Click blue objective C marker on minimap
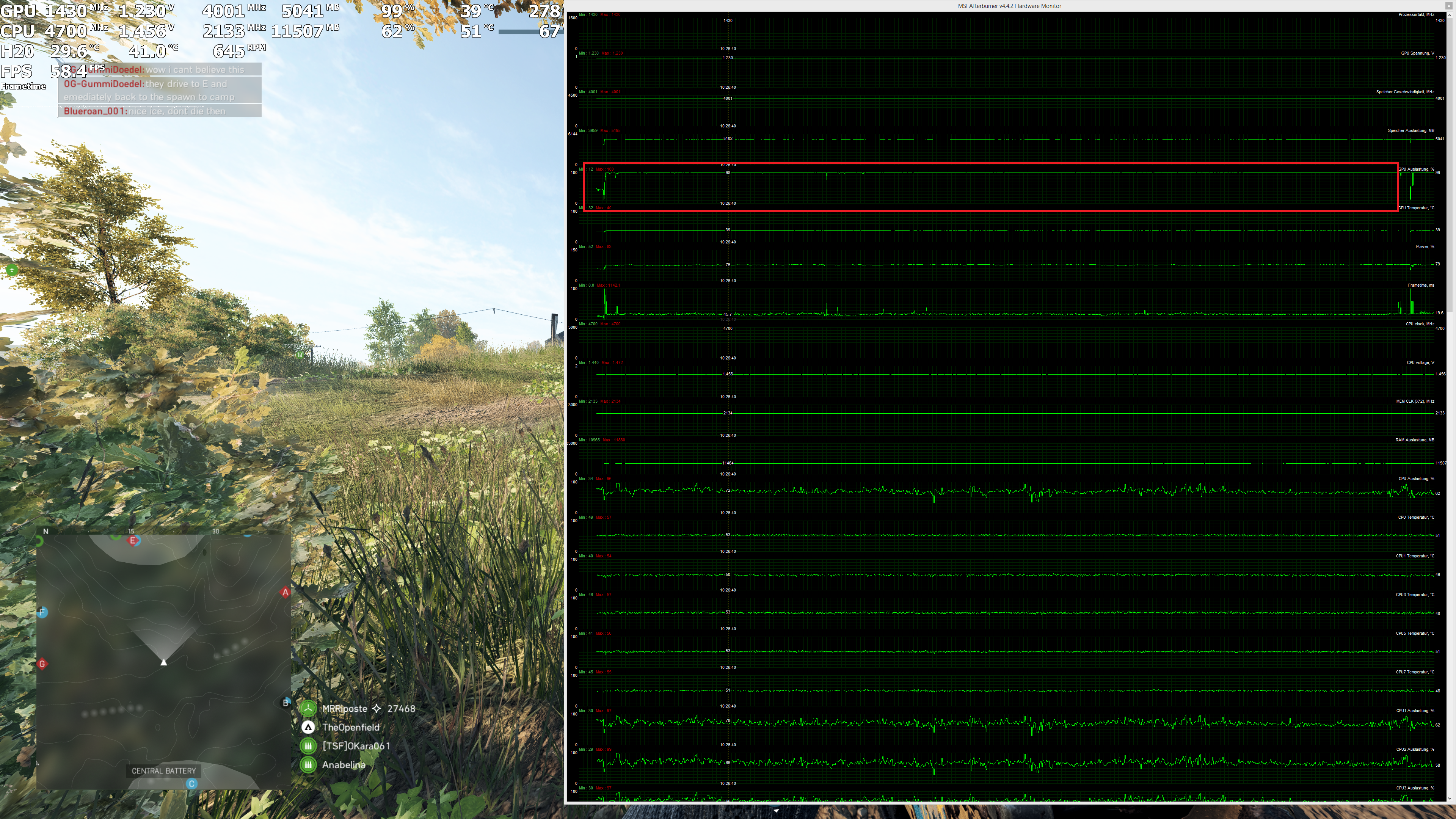 coord(191,783)
